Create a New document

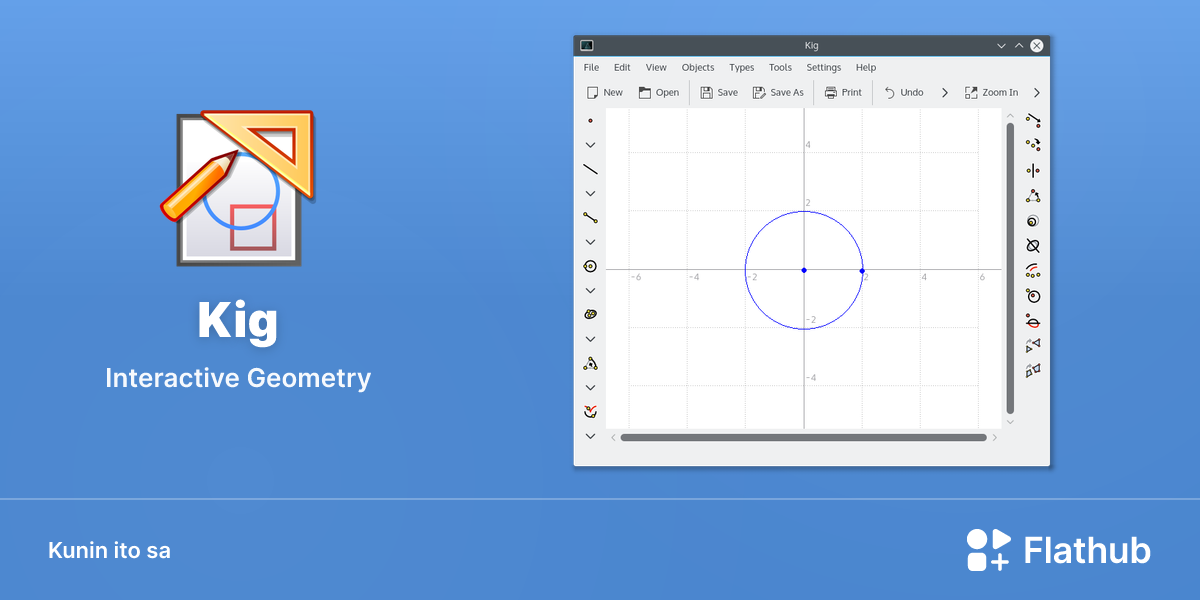[x=605, y=93]
